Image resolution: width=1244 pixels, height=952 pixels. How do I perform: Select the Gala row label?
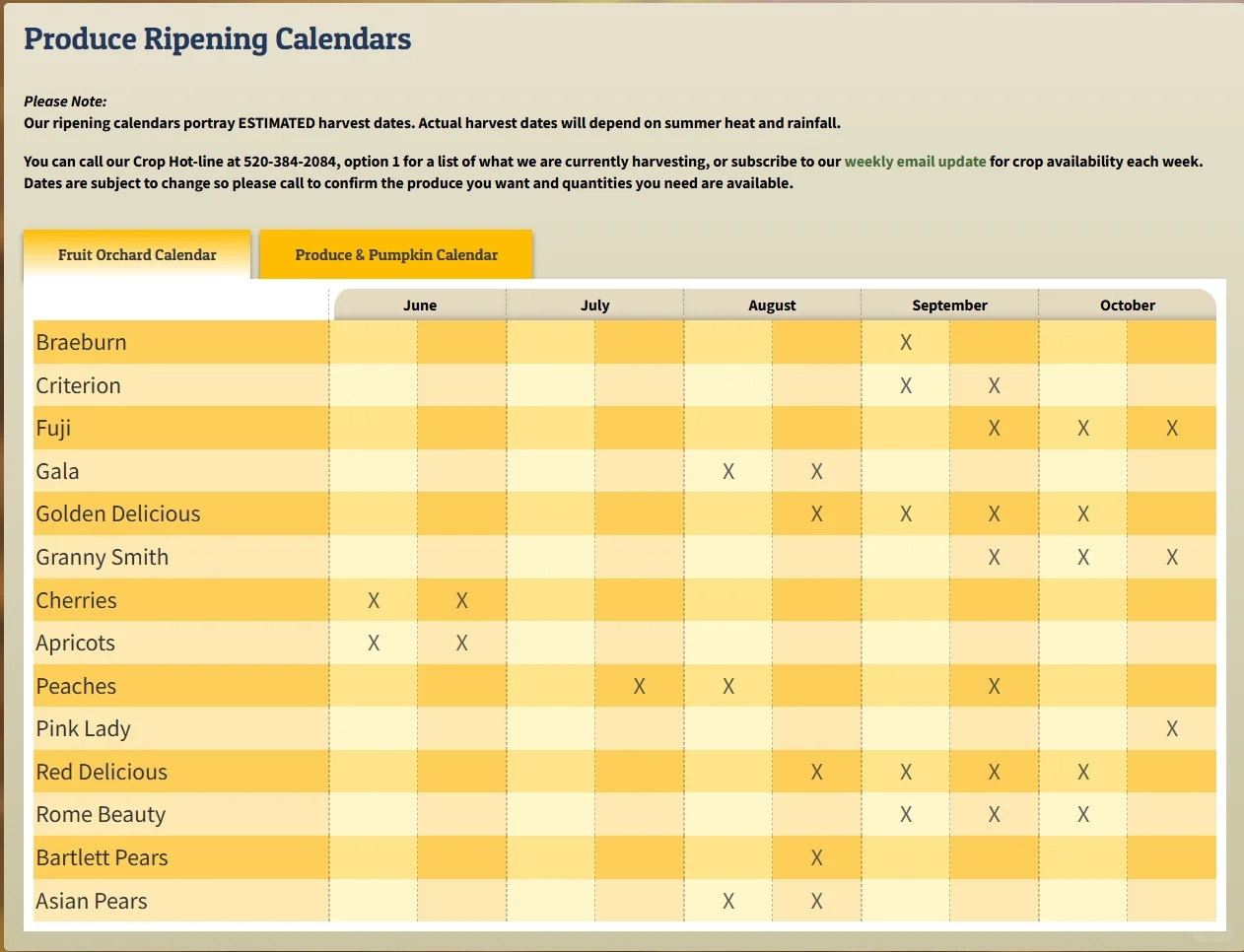pyautogui.click(x=58, y=471)
